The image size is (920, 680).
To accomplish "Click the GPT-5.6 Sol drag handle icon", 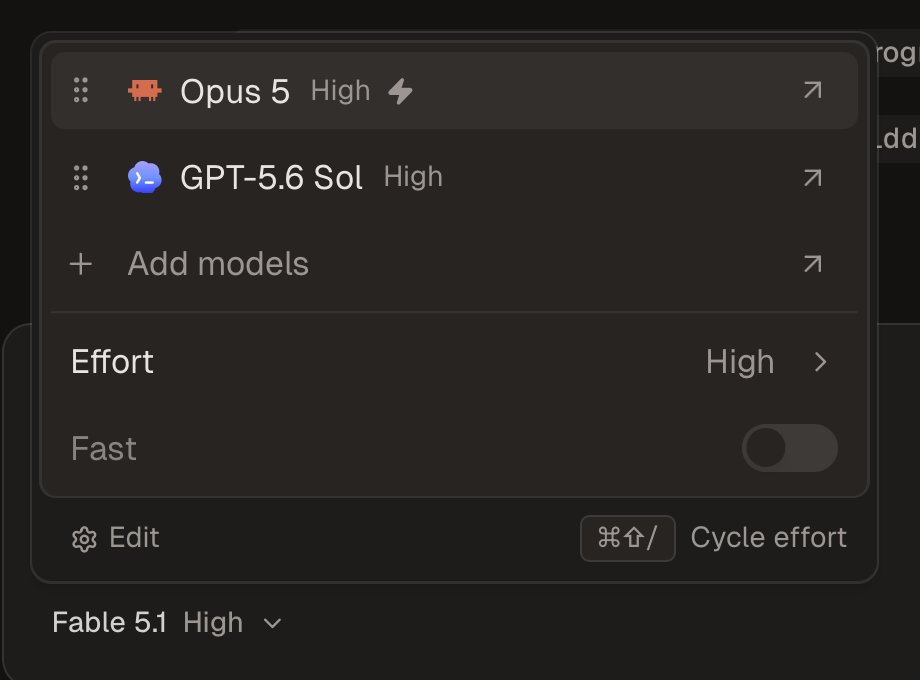I will pyautogui.click(x=81, y=177).
